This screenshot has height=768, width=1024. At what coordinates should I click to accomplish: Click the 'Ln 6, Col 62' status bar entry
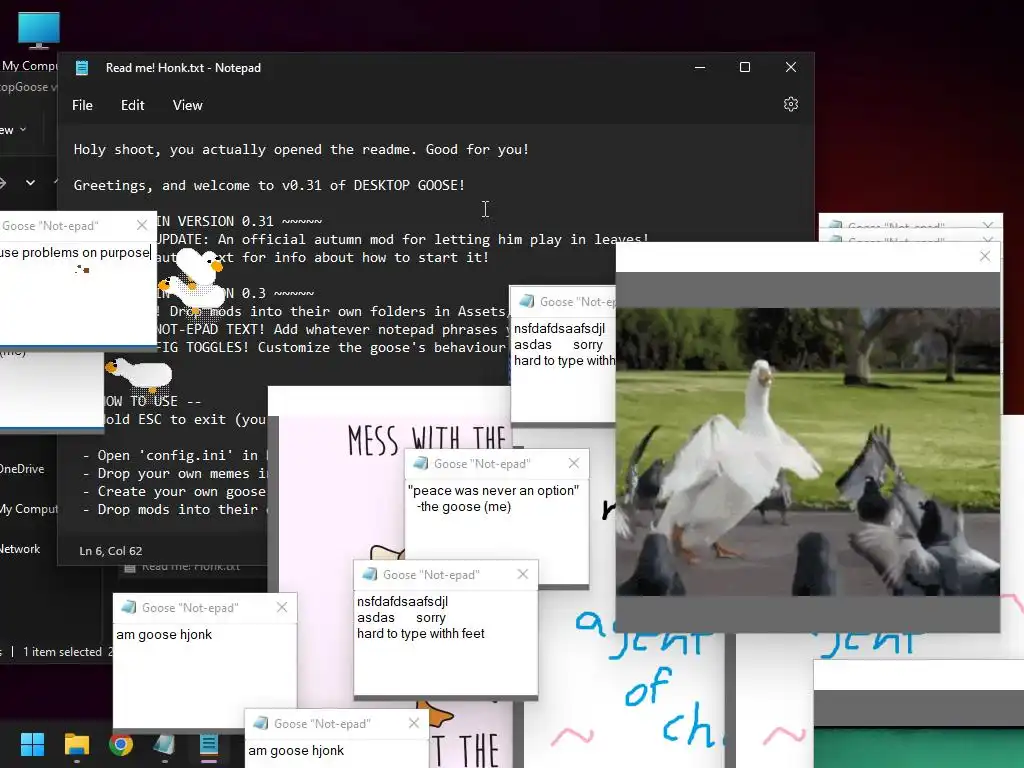[110, 551]
